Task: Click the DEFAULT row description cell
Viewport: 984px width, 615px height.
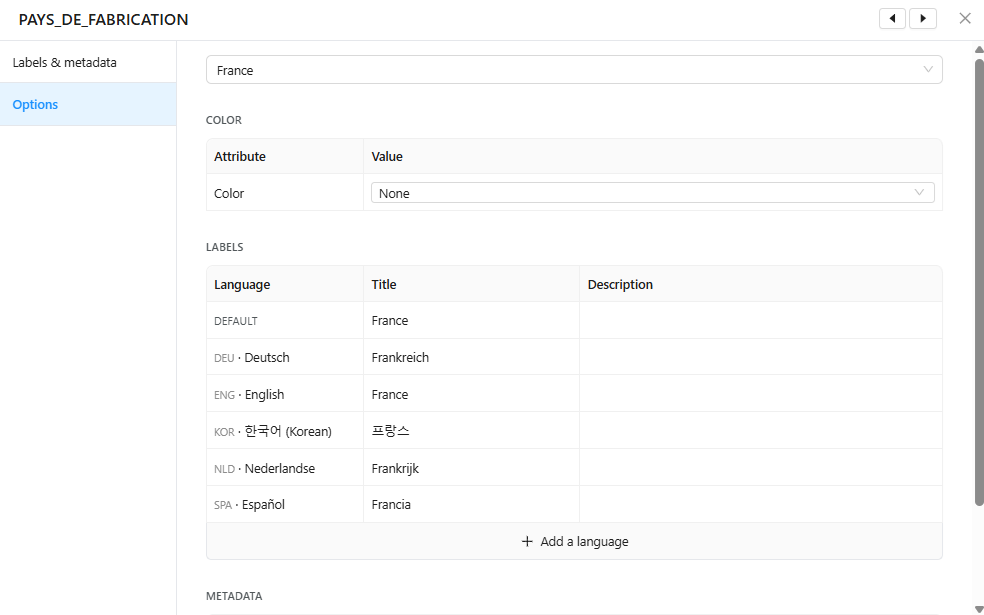Action: point(761,321)
